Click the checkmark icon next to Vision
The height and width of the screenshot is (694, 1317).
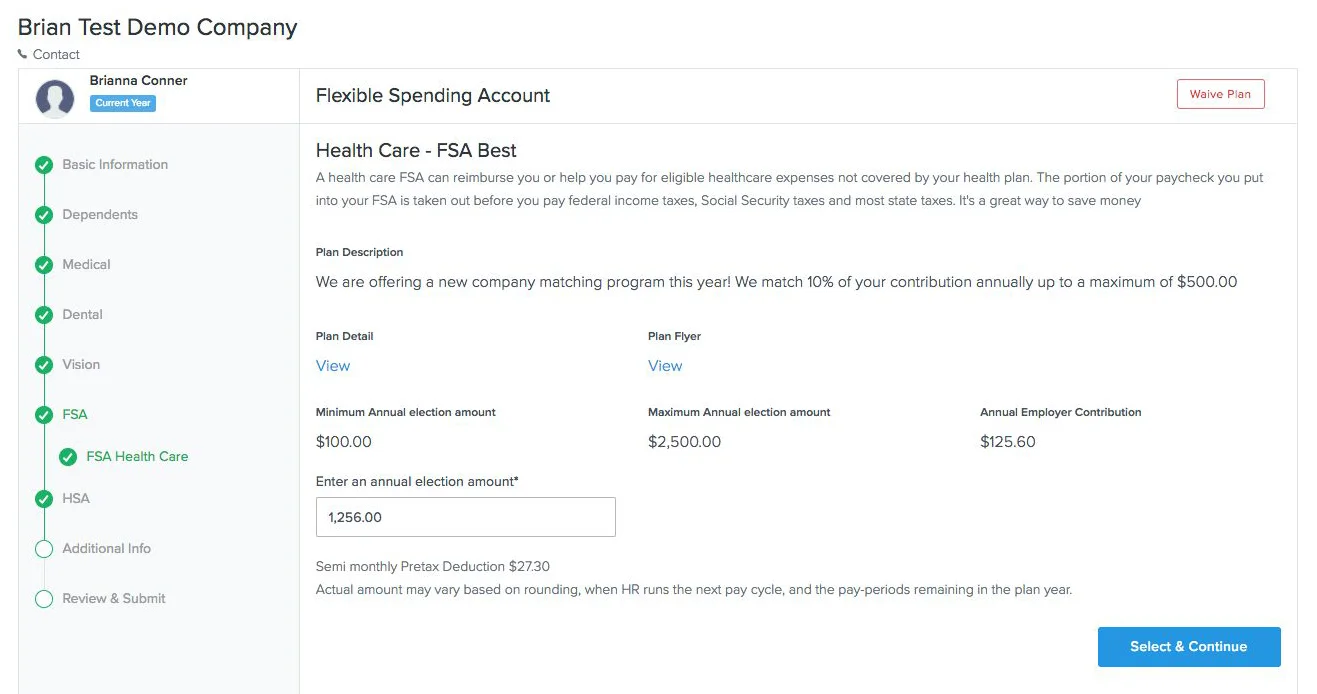click(x=44, y=365)
